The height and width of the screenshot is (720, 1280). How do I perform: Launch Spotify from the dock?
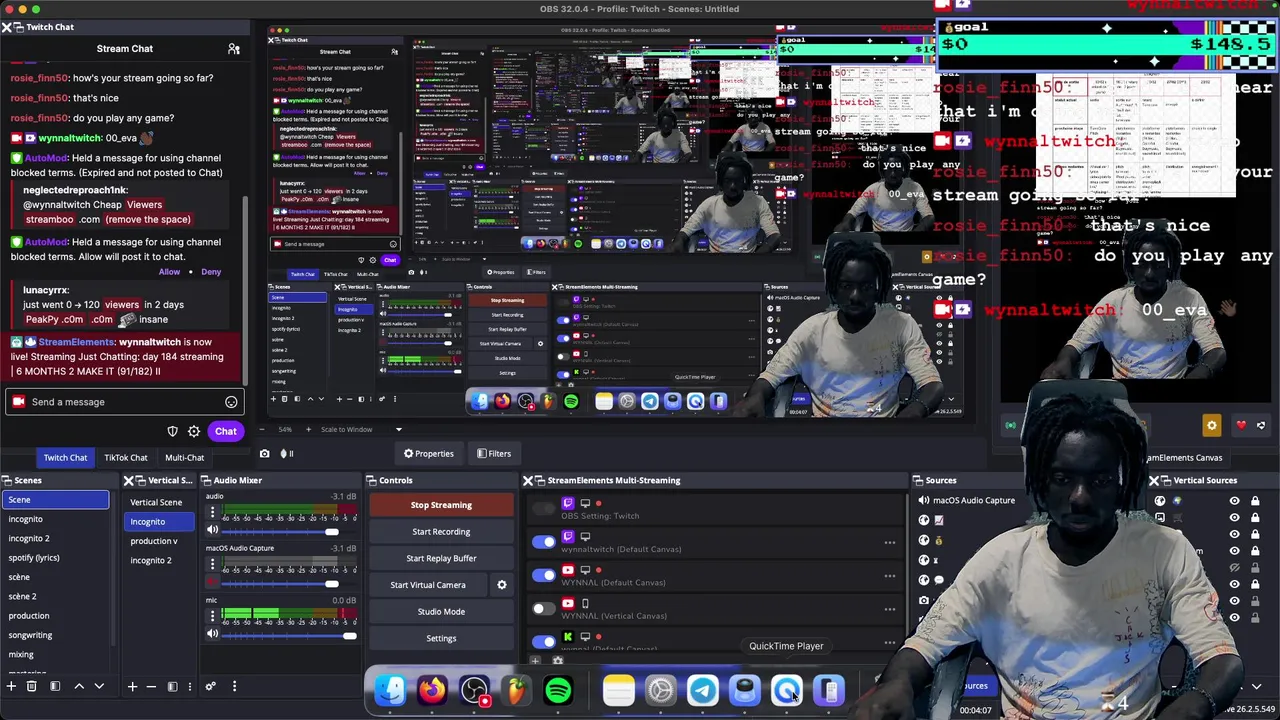[558, 690]
